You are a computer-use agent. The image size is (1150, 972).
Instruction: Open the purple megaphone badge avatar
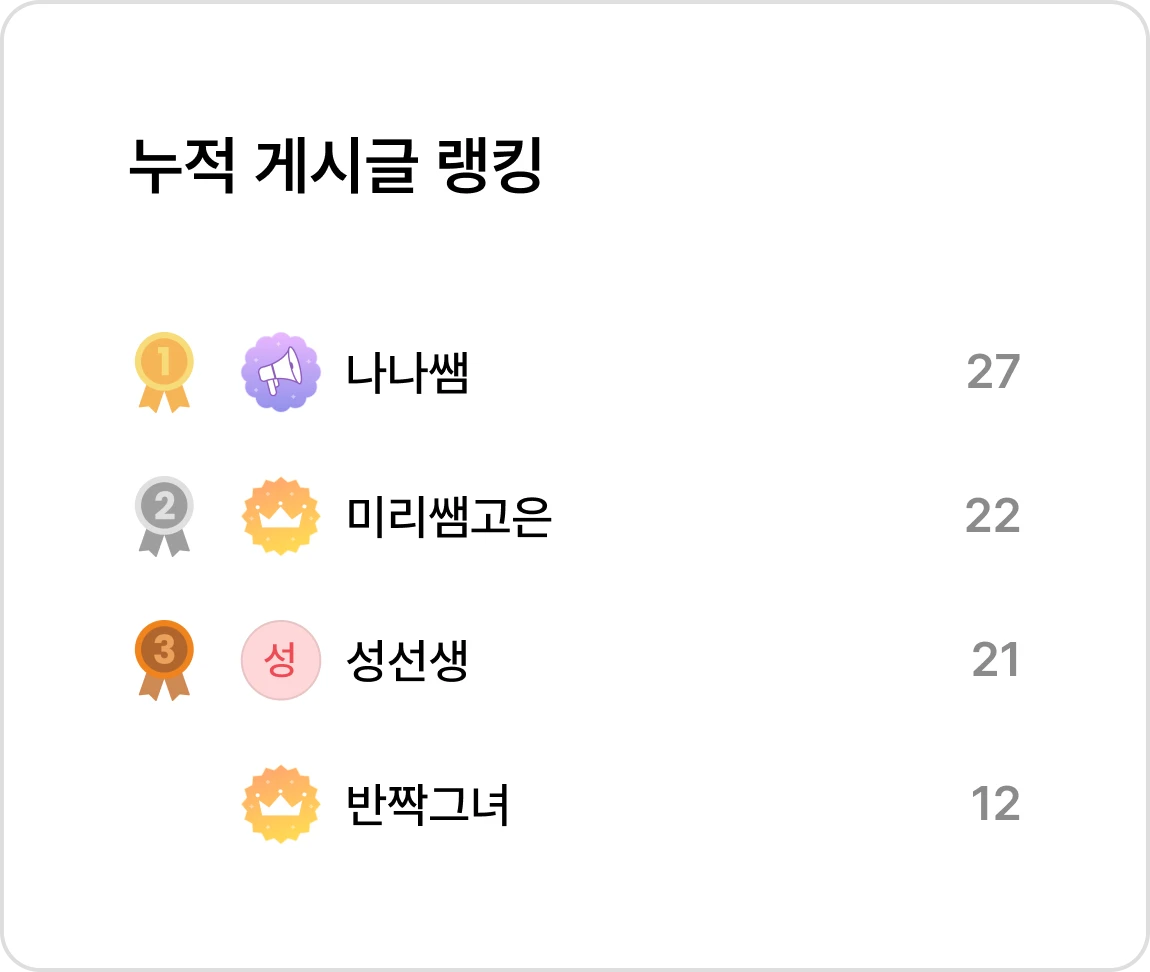click(281, 372)
